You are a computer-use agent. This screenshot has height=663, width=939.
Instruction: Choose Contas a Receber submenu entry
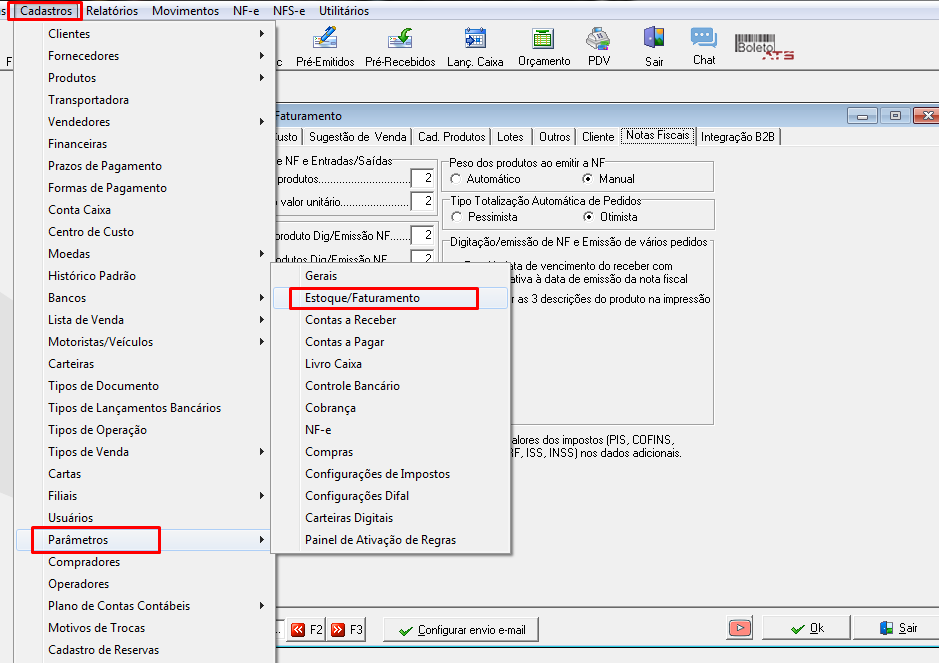[x=390, y=320]
